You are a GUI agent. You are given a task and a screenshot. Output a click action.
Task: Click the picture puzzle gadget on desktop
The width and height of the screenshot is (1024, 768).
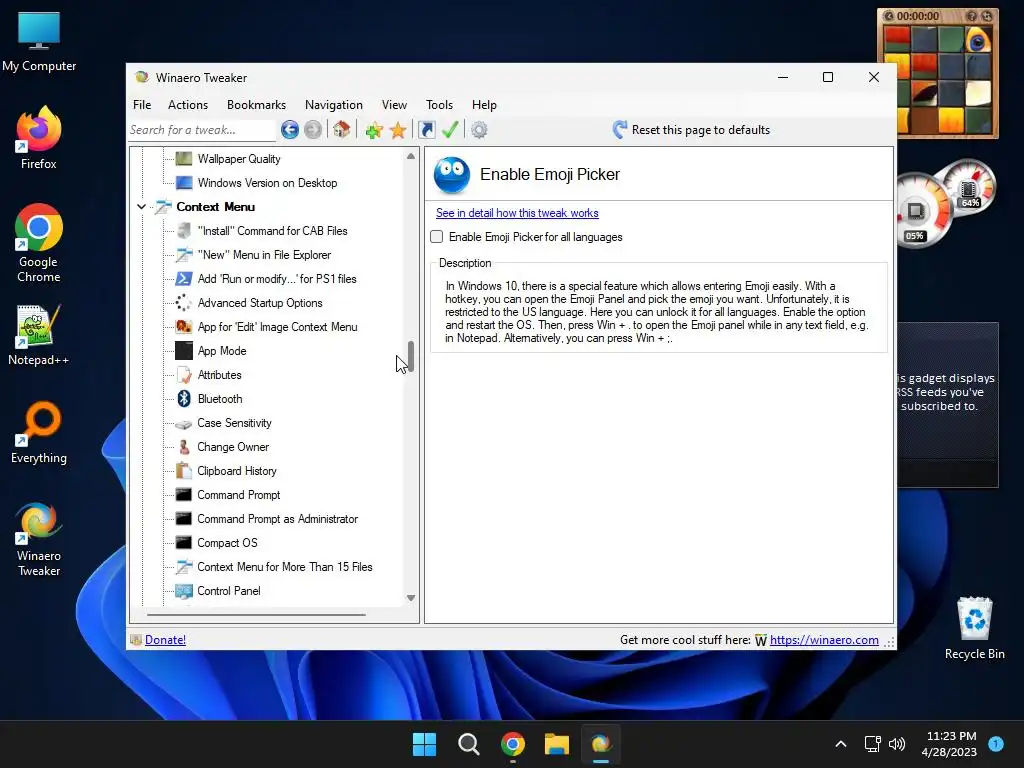pos(938,74)
